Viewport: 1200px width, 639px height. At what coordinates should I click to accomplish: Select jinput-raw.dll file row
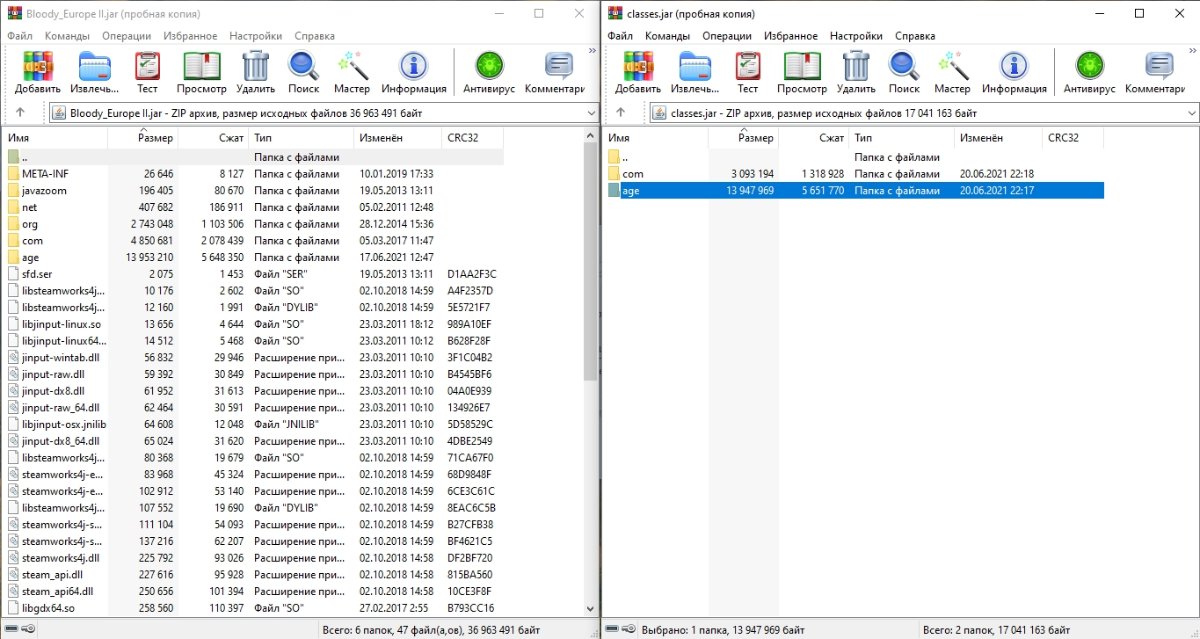254,374
